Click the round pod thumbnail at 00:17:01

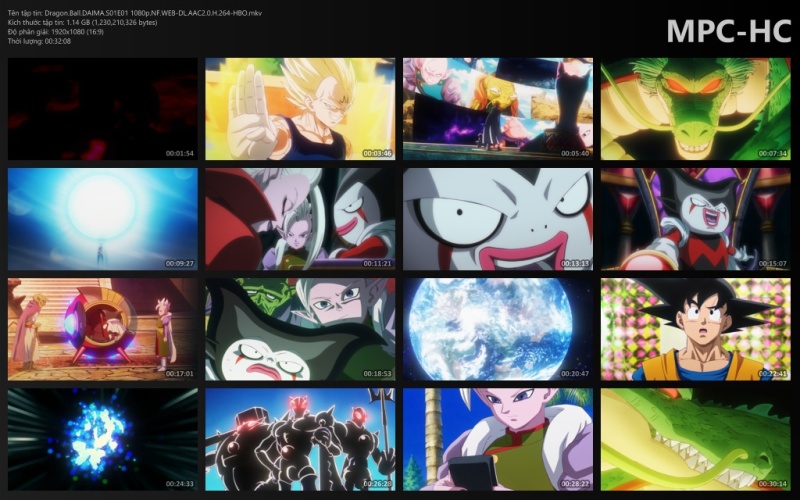(x=103, y=329)
